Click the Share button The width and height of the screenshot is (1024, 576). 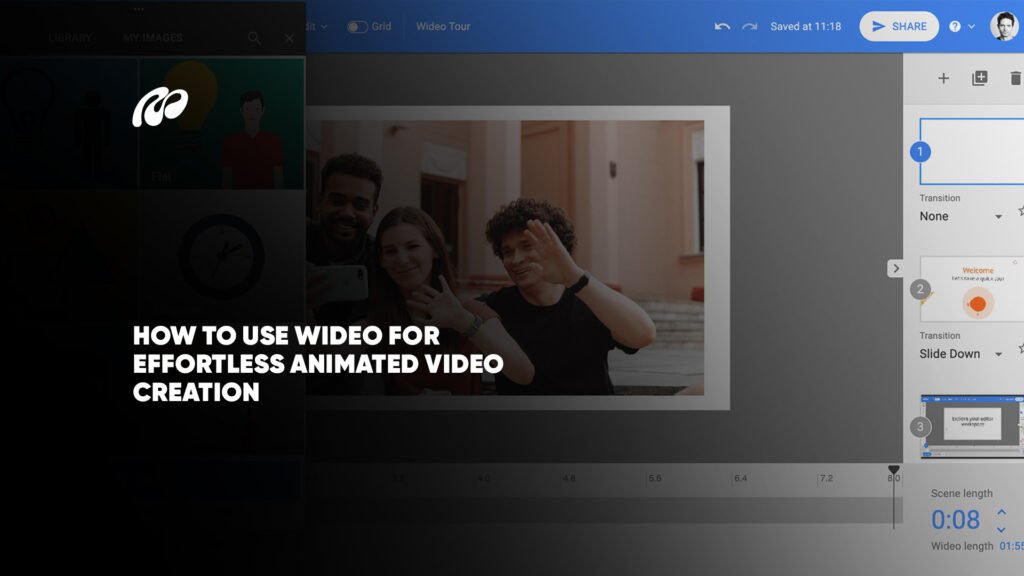point(899,27)
